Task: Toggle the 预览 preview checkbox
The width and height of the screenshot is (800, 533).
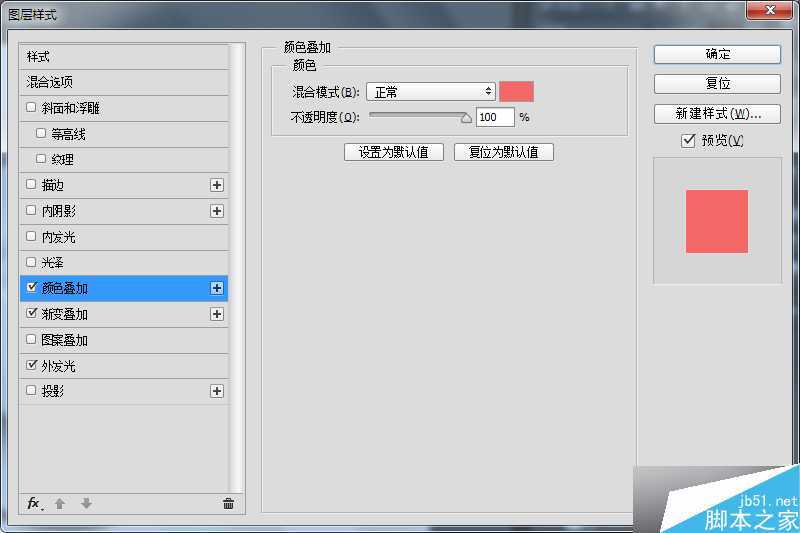Action: coord(688,141)
